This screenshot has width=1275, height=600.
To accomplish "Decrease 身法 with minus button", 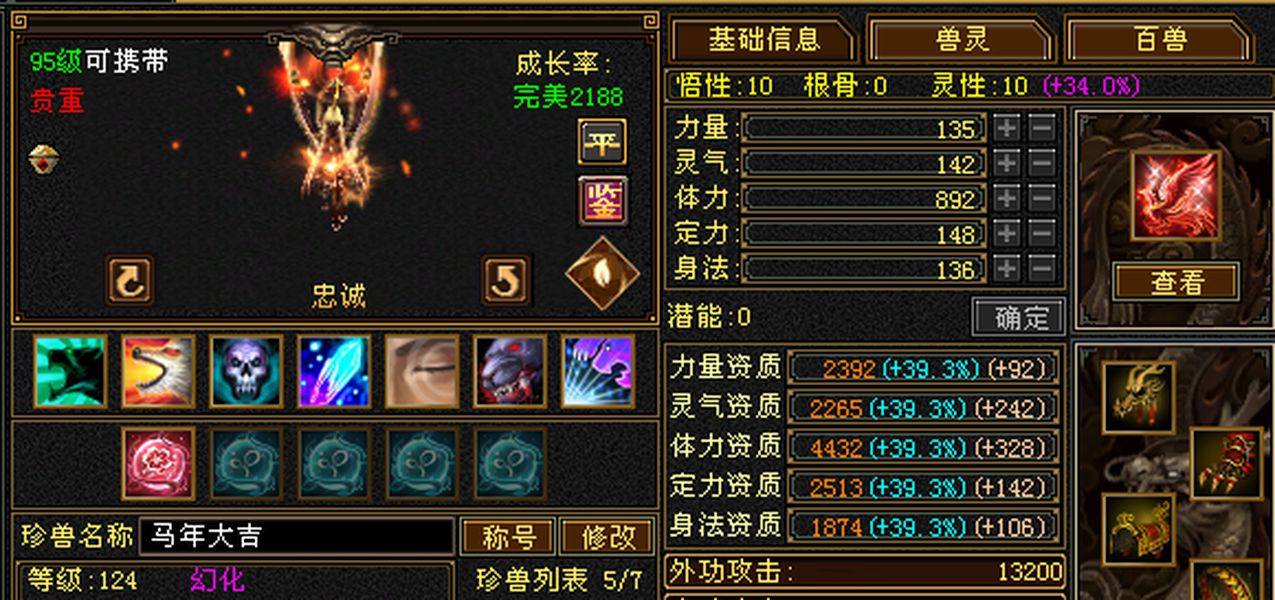I will click(1041, 268).
